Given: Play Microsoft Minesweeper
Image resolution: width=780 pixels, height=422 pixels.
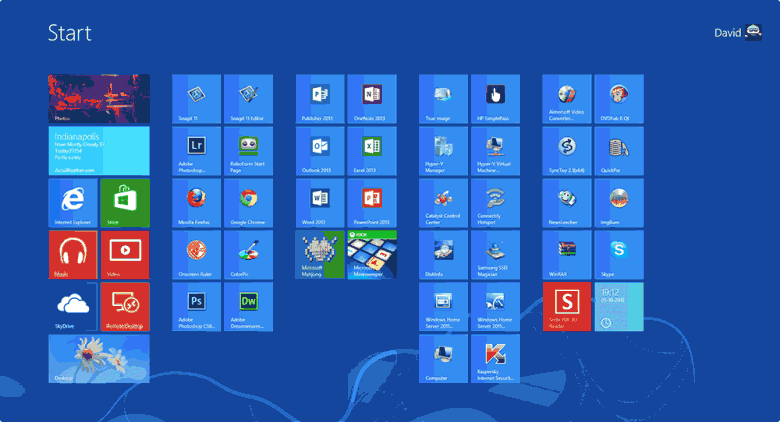Looking at the screenshot, I should (x=372, y=254).
